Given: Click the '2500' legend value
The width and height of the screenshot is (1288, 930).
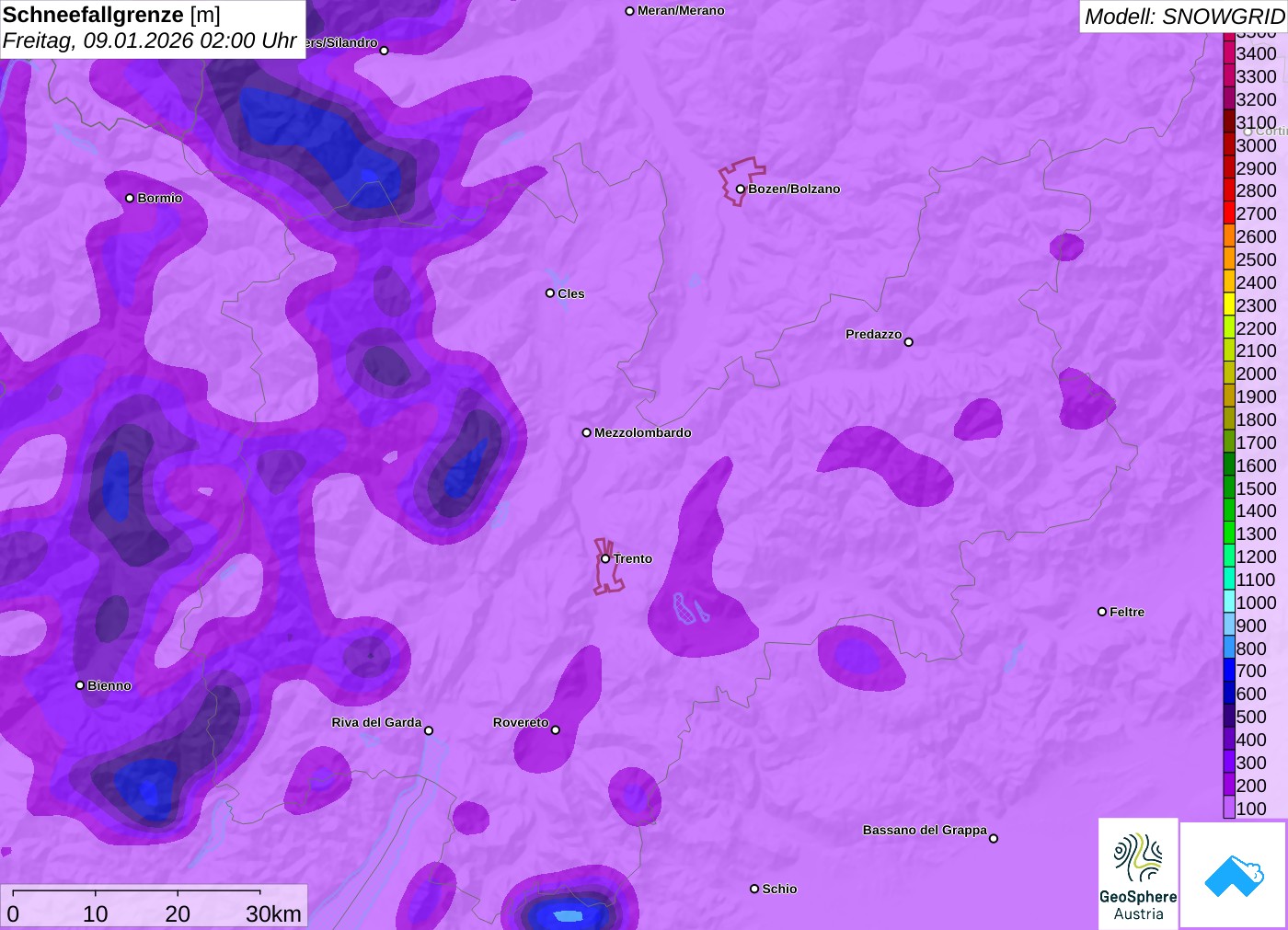Looking at the screenshot, I should pyautogui.click(x=1257, y=259).
